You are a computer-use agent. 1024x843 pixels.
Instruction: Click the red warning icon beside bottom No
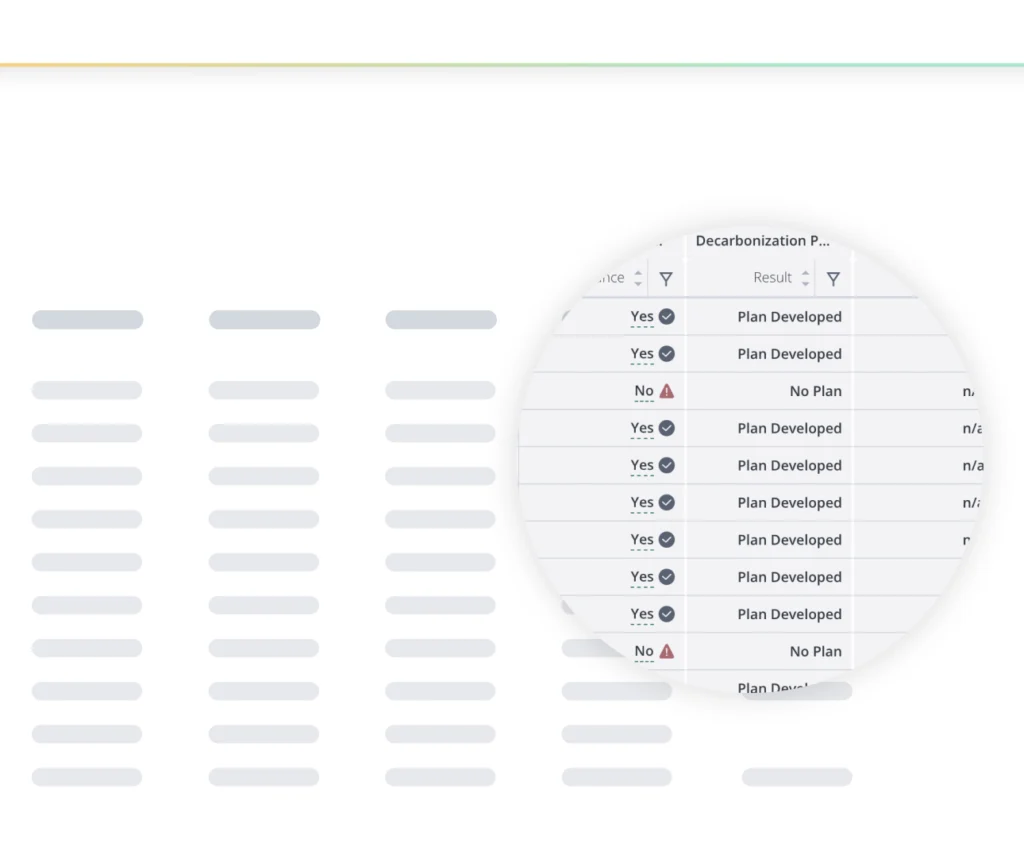pos(667,651)
